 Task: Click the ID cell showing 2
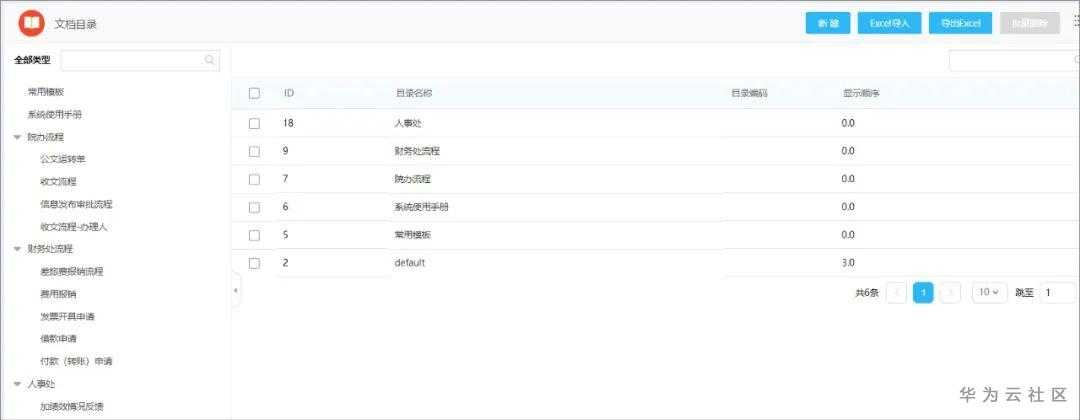pyautogui.click(x=285, y=263)
